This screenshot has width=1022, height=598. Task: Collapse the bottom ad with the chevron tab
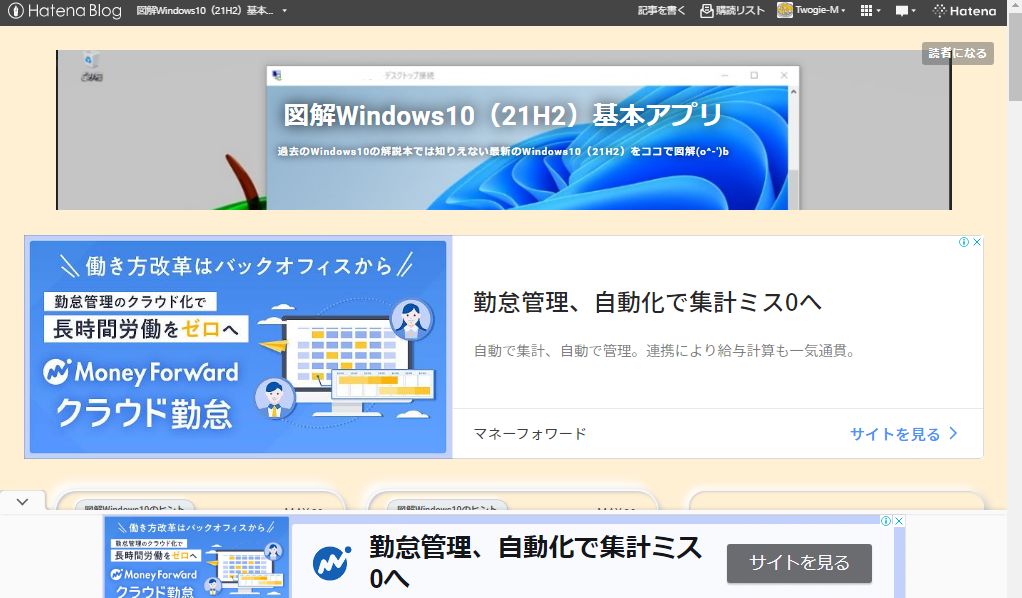[x=22, y=501]
